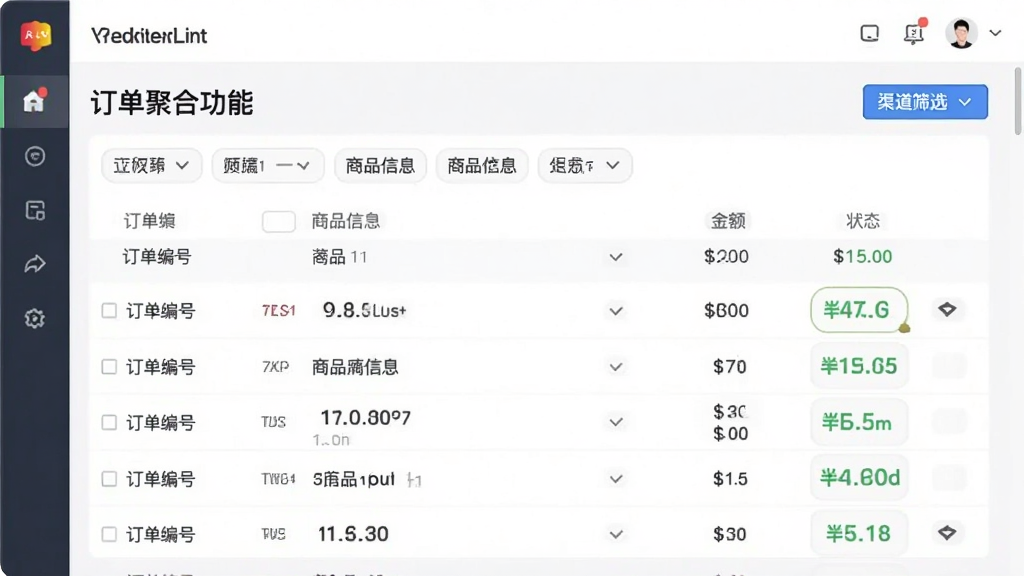This screenshot has height=576, width=1024.
Task: Expand the chevron on 商品 11 row
Action: click(615, 257)
